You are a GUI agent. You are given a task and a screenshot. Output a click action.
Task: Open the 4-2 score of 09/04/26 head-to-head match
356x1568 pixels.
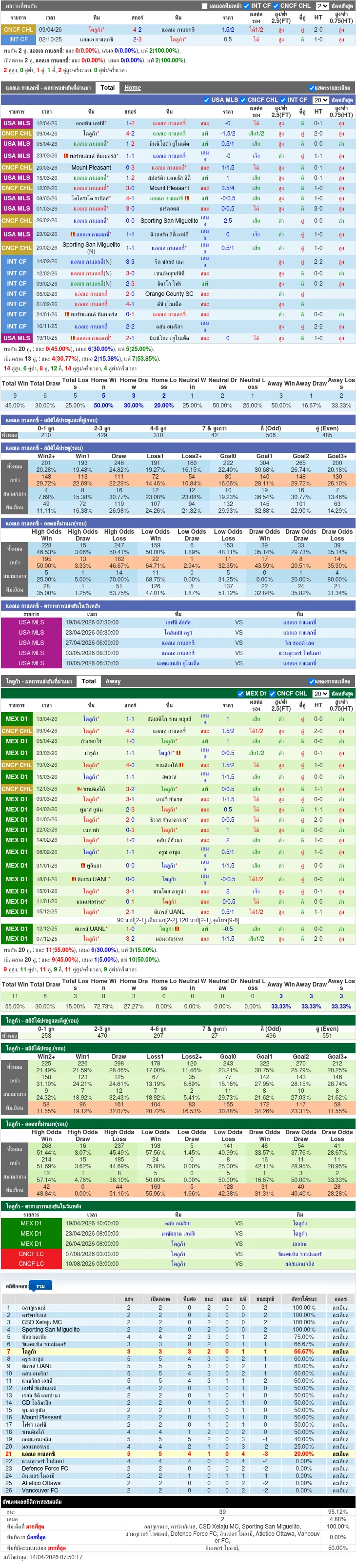(x=138, y=29)
